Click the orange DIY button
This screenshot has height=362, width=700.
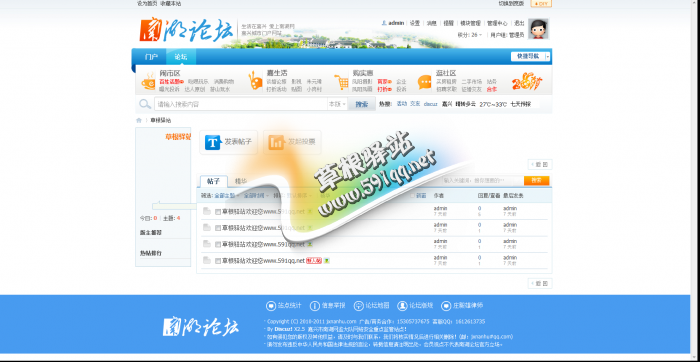click(x=541, y=4)
